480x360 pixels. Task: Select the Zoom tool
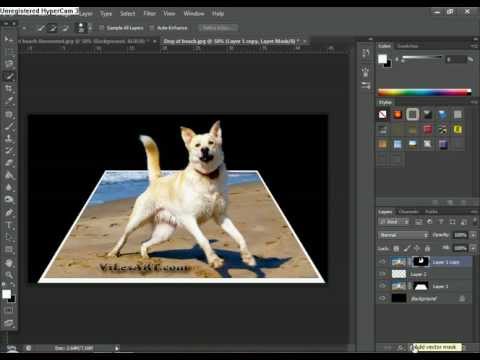click(x=9, y=275)
